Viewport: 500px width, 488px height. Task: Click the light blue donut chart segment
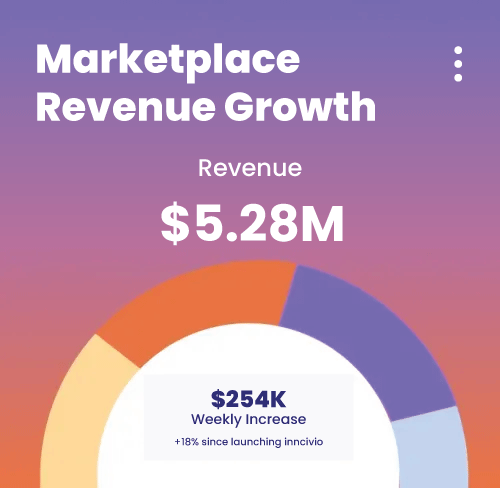(x=433, y=450)
